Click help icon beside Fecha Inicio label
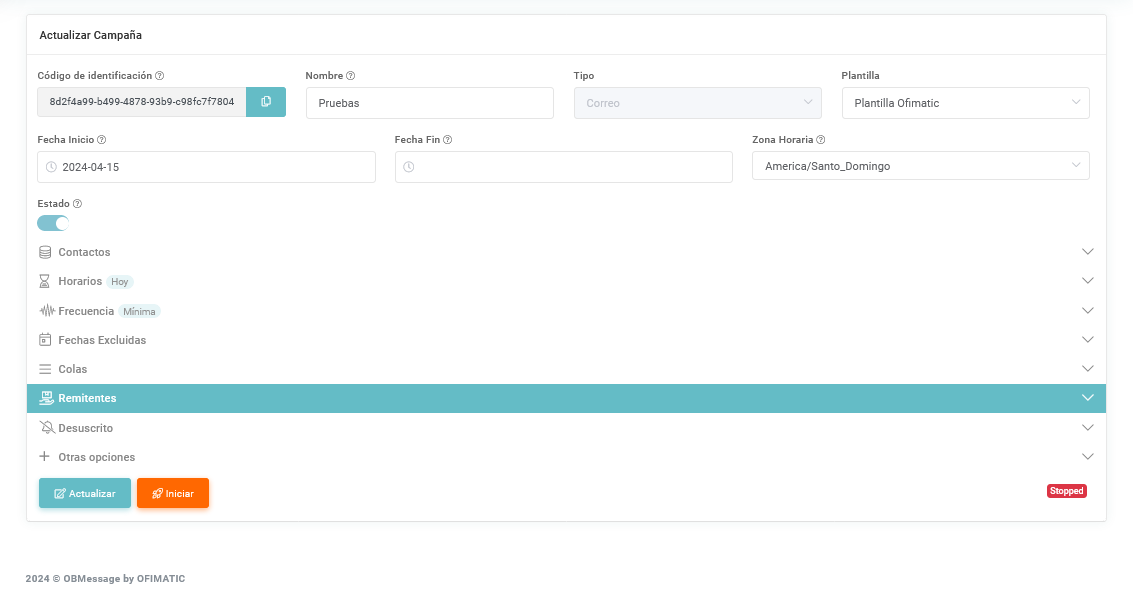Screen dimensions: 1133x596 [x=102, y=140]
